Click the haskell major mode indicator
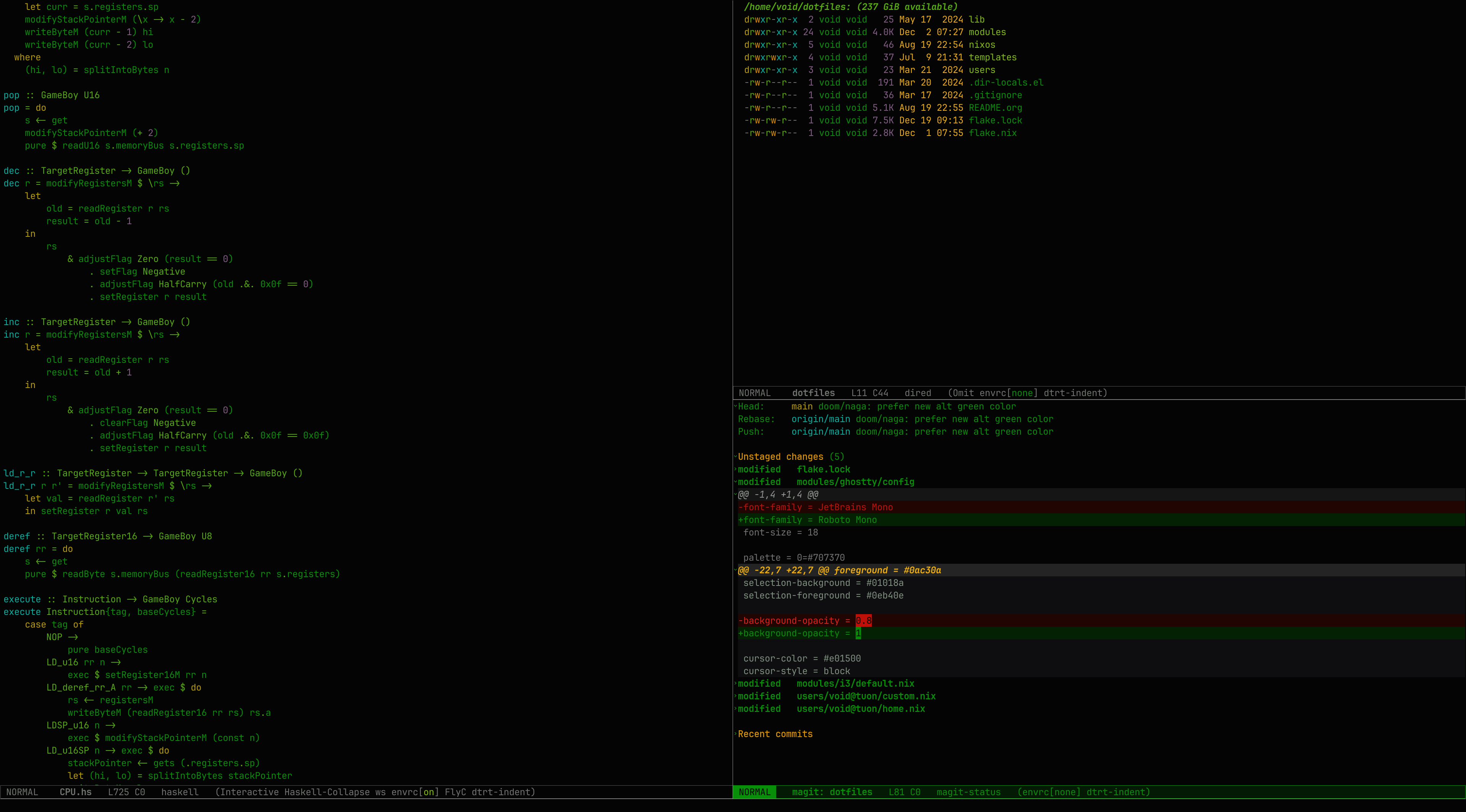The image size is (1466, 812). point(179,792)
